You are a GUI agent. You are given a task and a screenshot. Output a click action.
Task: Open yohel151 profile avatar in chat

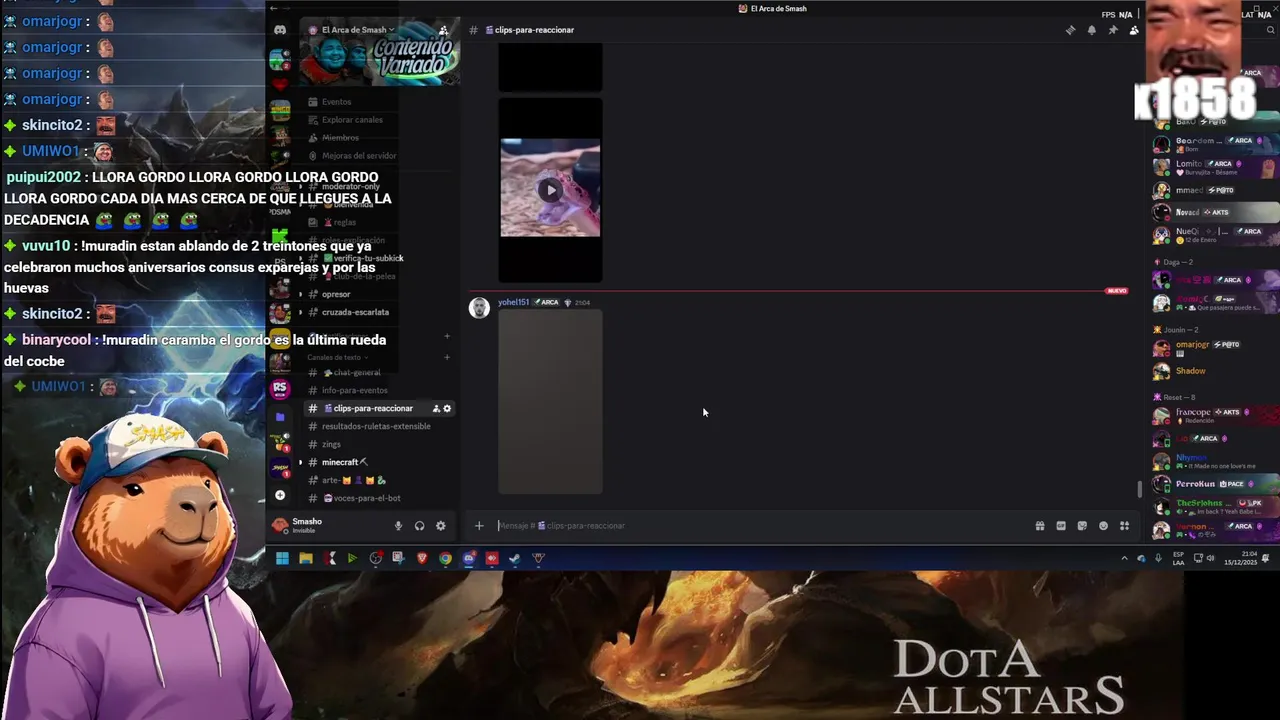click(x=479, y=308)
